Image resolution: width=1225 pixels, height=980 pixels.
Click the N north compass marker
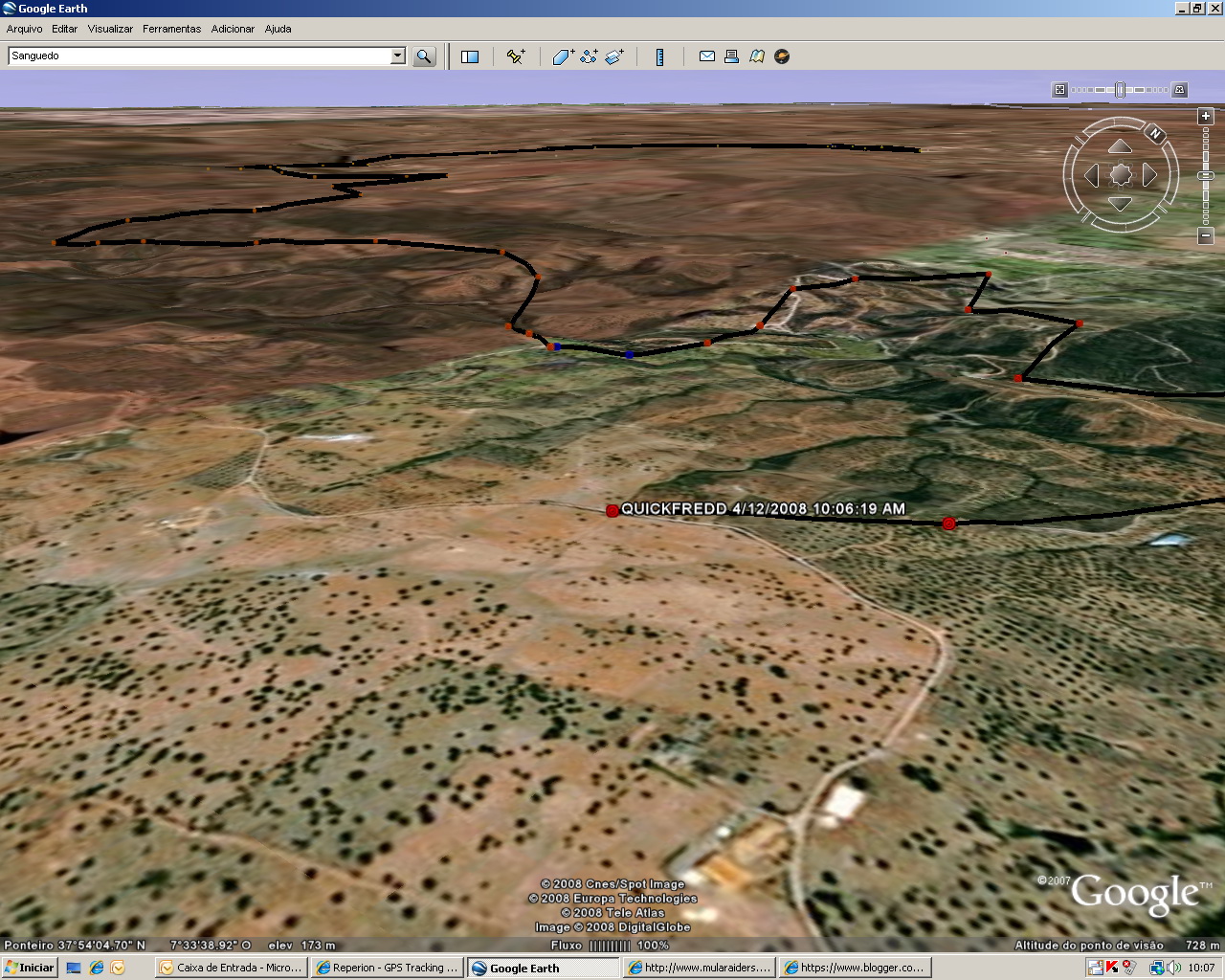(1155, 134)
